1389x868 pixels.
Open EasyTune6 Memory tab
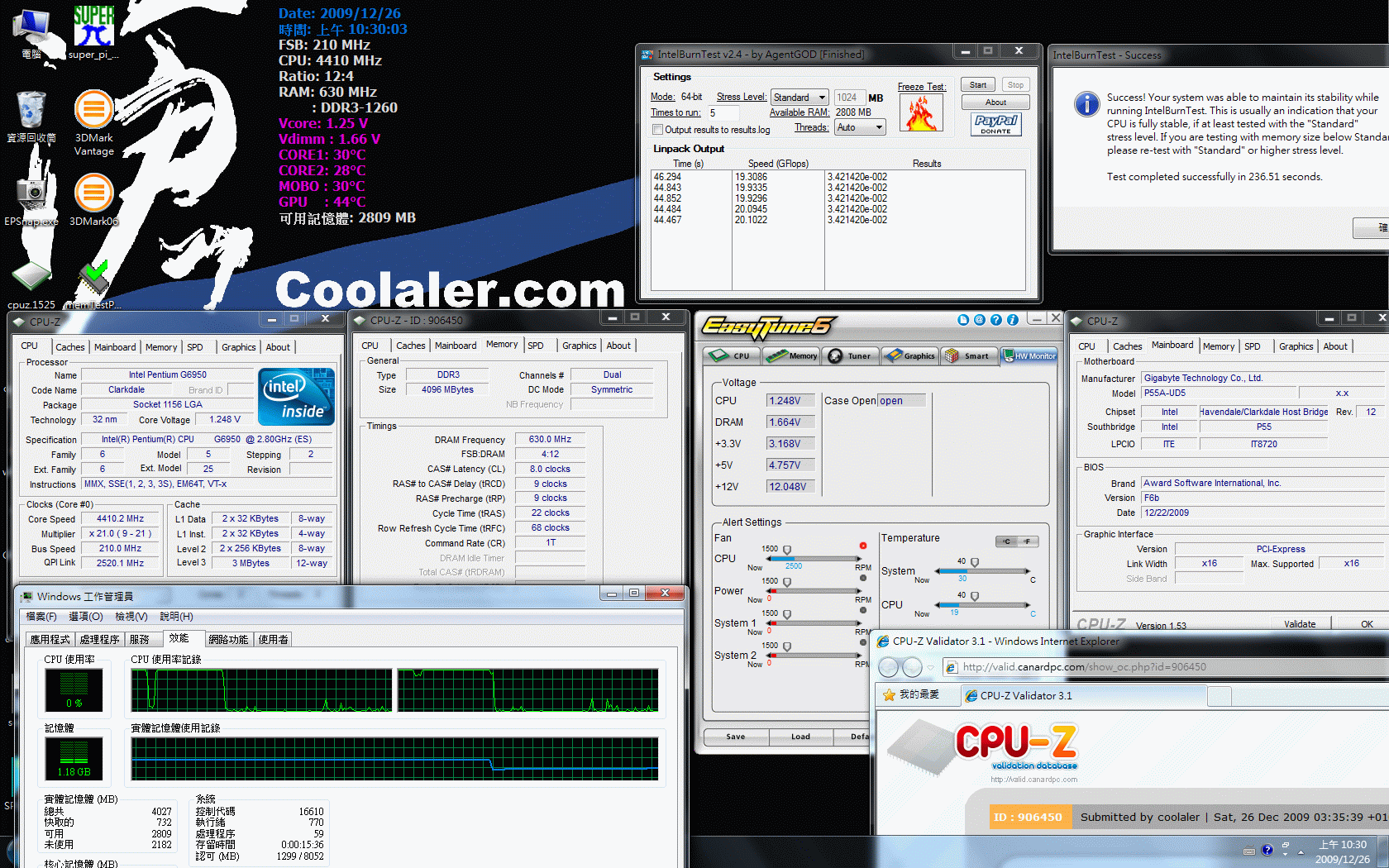[x=791, y=355]
